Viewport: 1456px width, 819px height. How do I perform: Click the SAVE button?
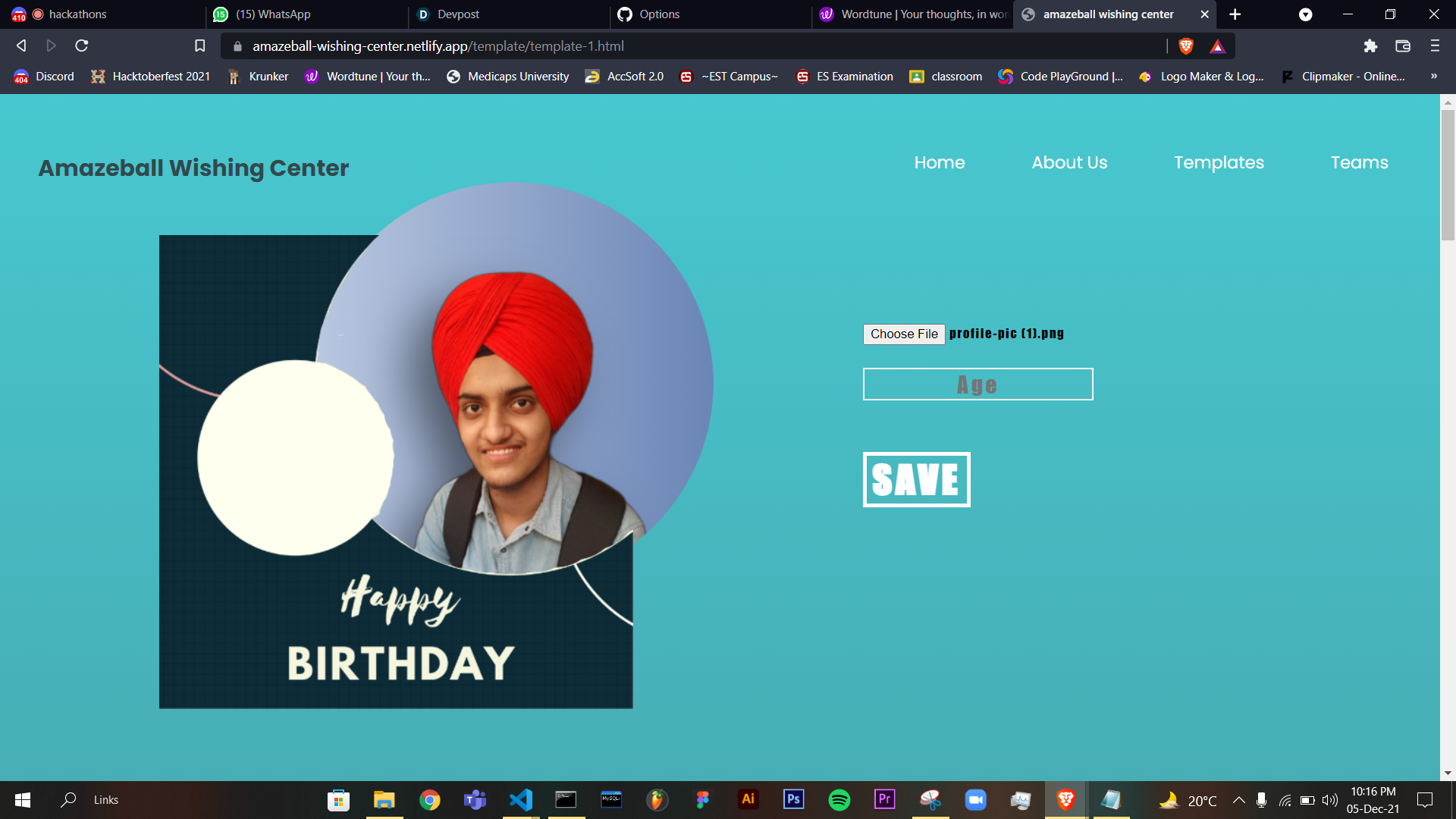[x=916, y=479]
